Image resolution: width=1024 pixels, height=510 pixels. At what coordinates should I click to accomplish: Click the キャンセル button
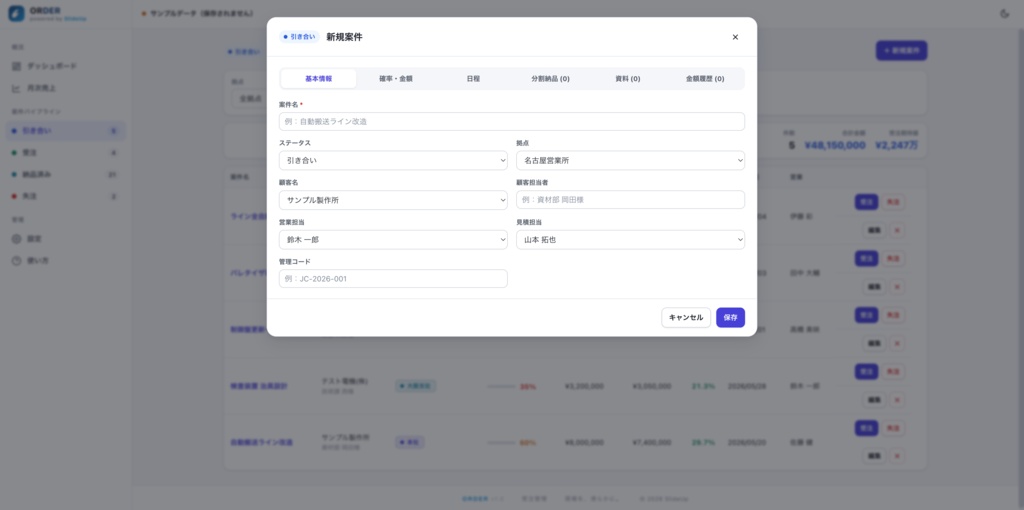pos(686,317)
